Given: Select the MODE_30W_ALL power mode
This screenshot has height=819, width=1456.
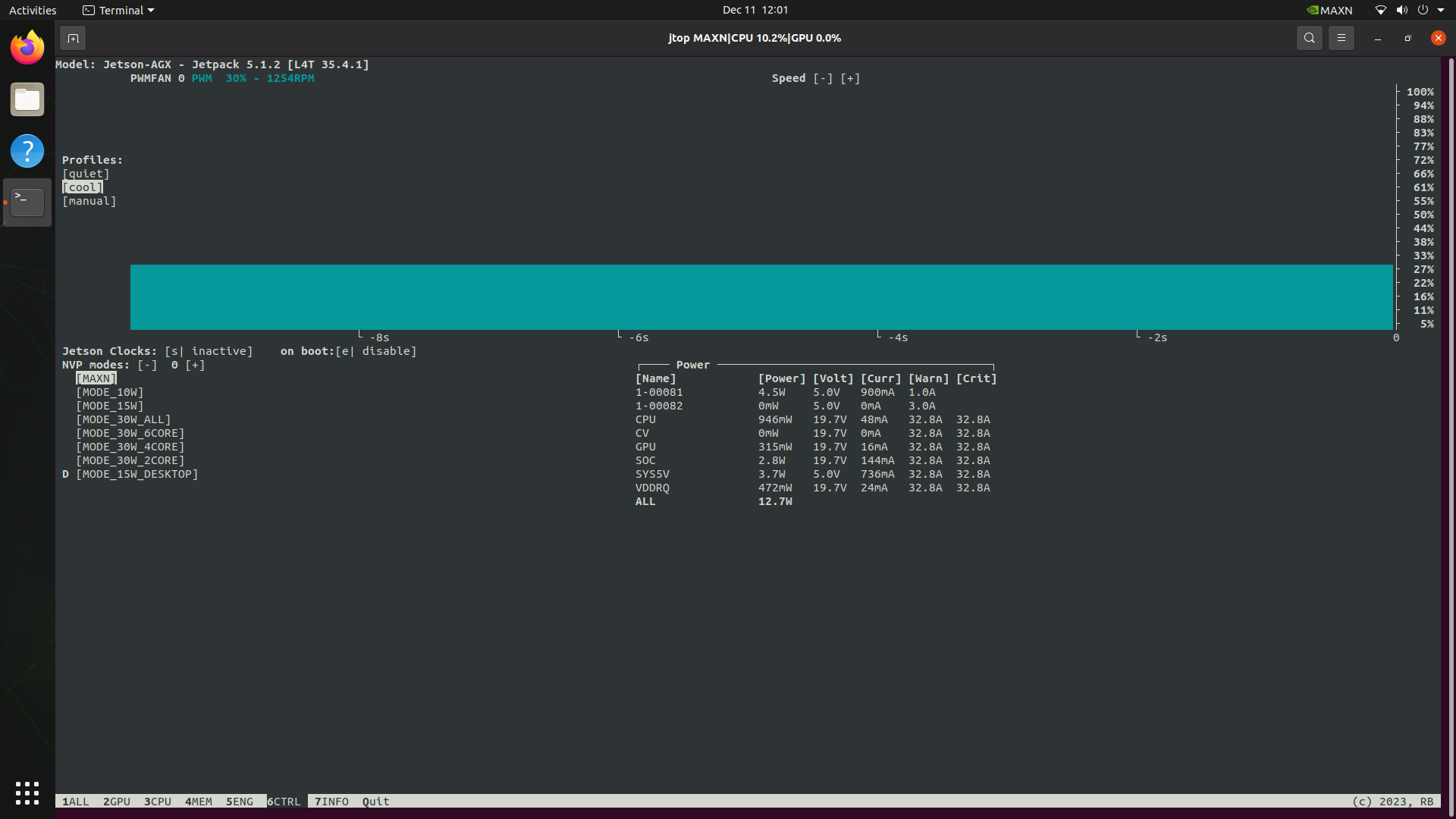Looking at the screenshot, I should 124,419.
